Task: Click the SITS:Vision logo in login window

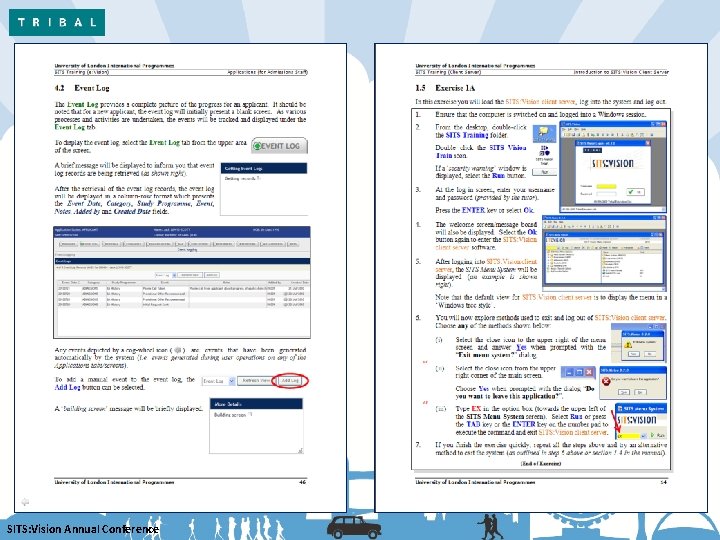Action: (613, 164)
